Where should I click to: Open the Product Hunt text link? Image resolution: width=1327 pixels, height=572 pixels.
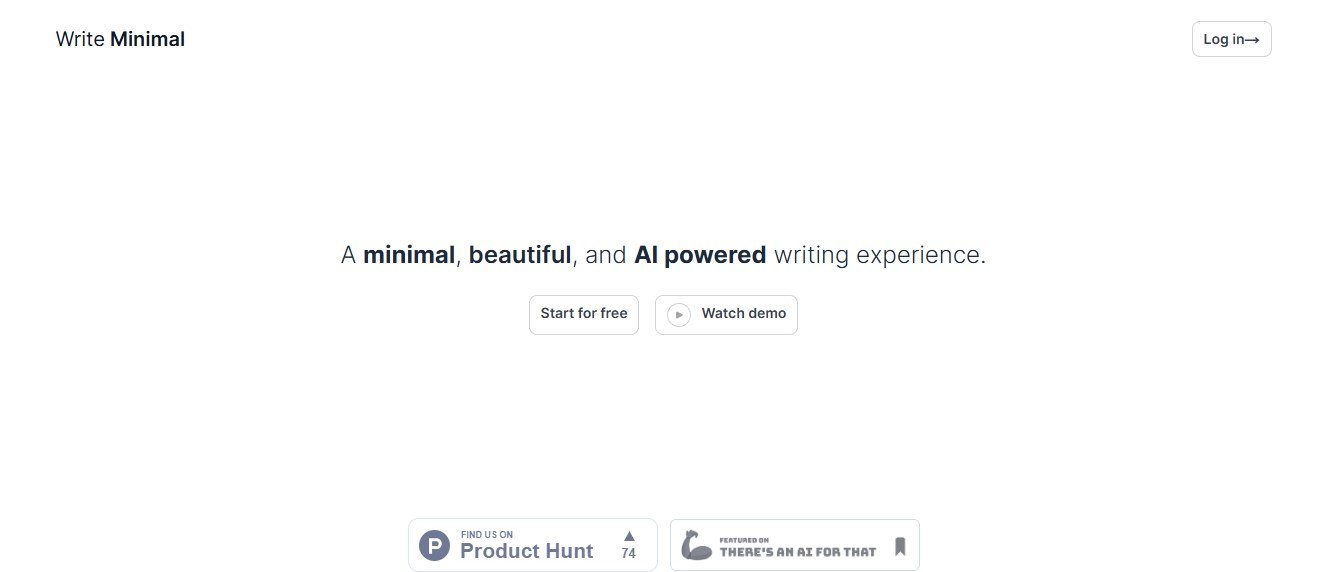point(526,551)
